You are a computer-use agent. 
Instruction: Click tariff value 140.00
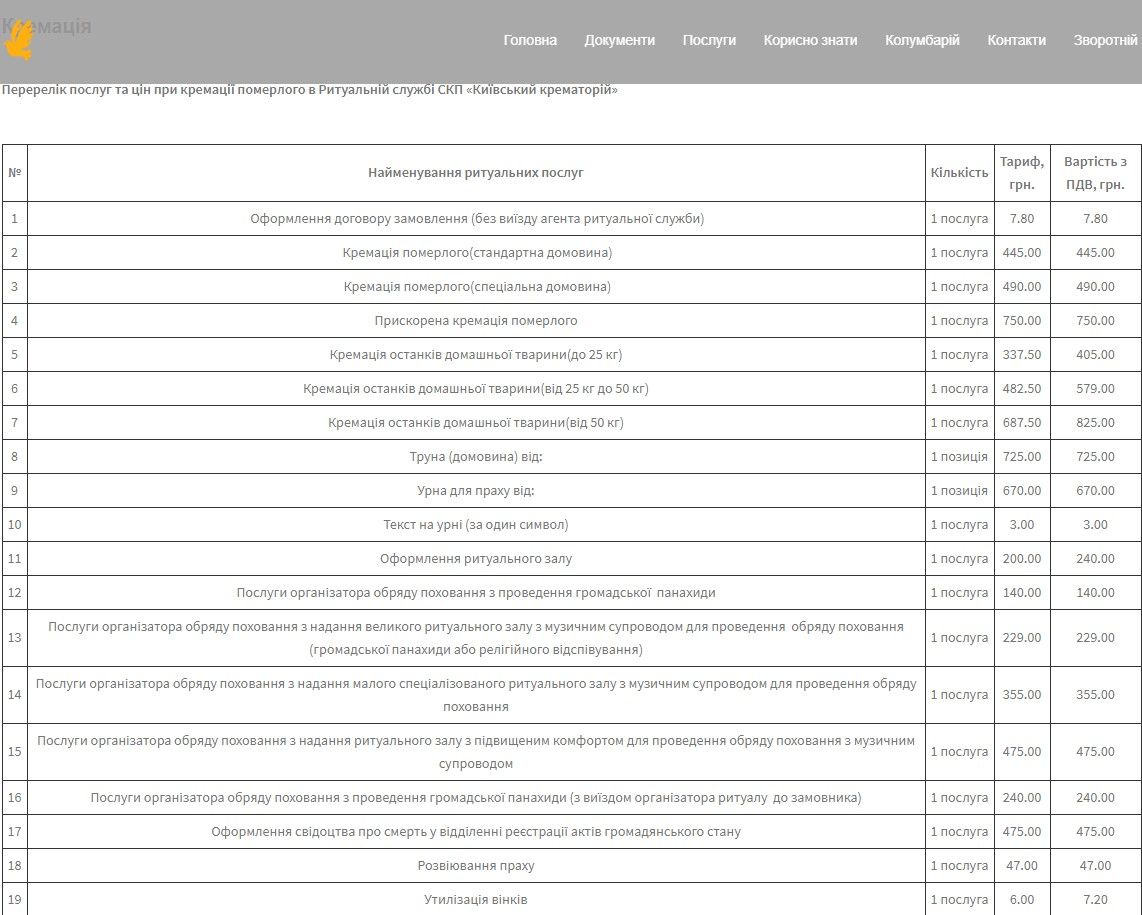[x=1022, y=593]
